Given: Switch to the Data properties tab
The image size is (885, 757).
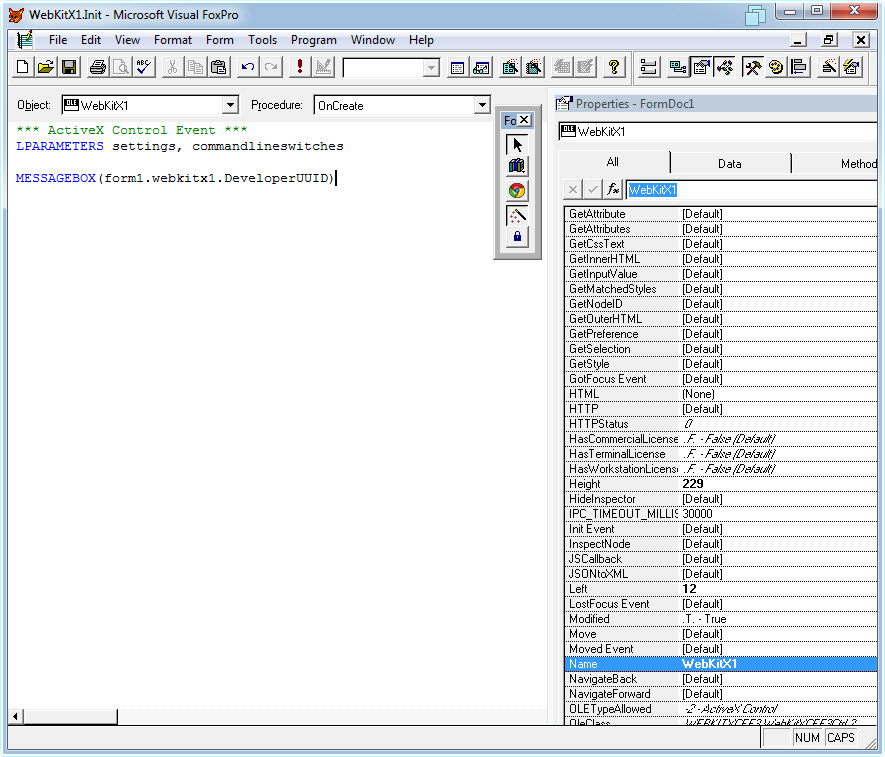Looking at the screenshot, I should pyautogui.click(x=730, y=164).
